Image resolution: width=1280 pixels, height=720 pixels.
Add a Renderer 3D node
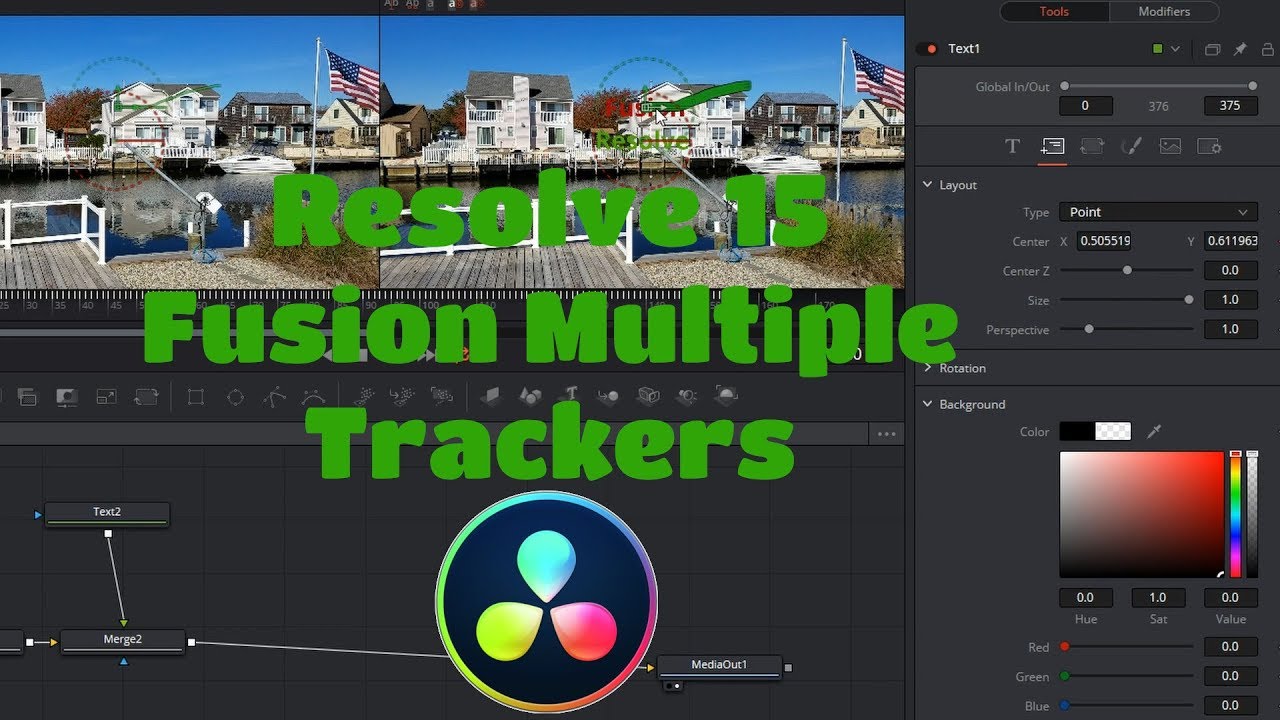point(726,397)
